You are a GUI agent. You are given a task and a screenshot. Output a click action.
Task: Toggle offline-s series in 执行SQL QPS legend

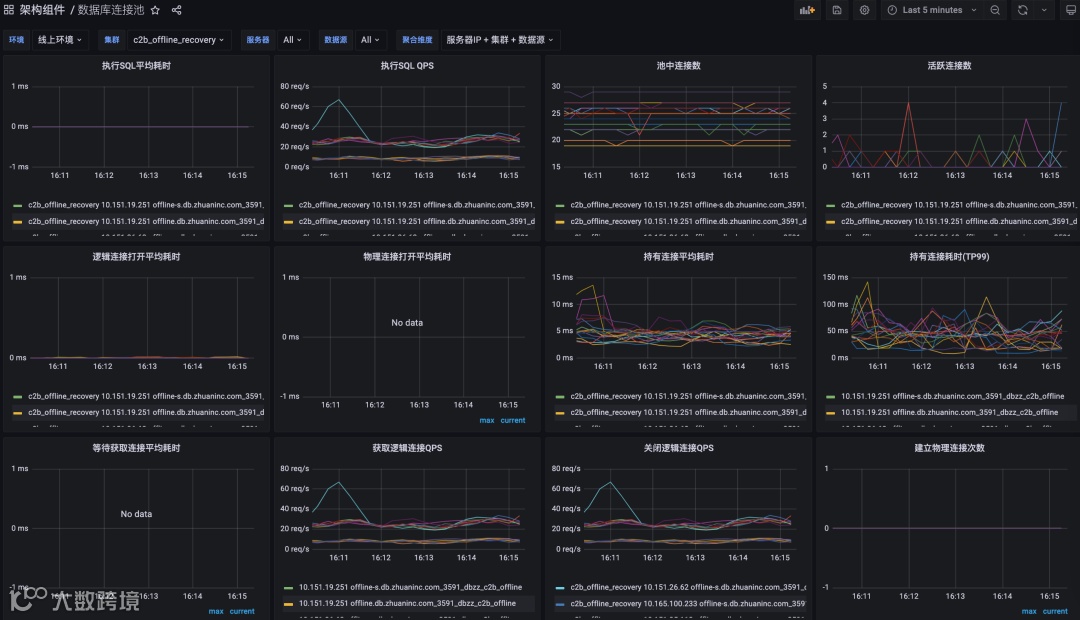point(417,205)
